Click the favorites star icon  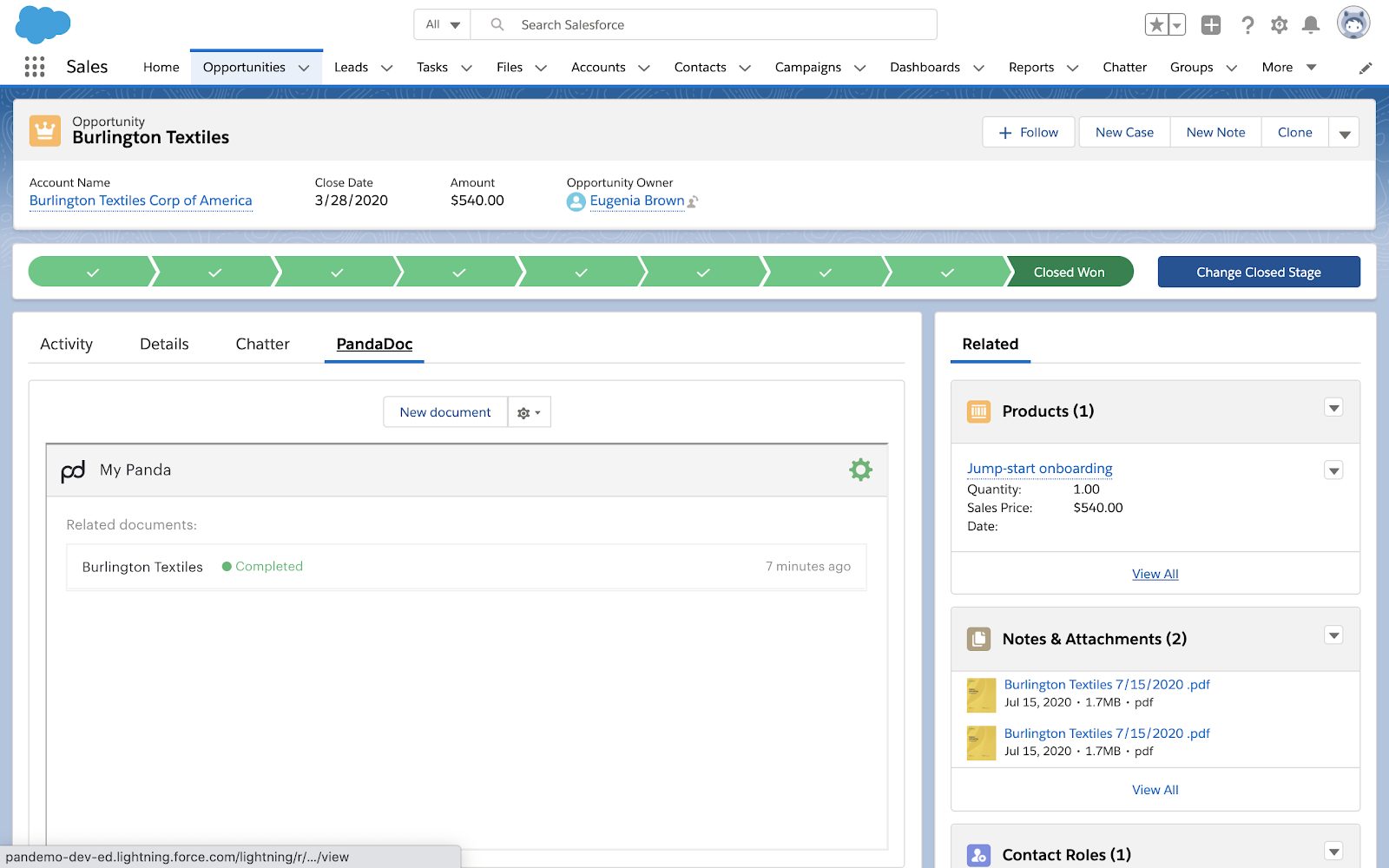tap(1155, 25)
